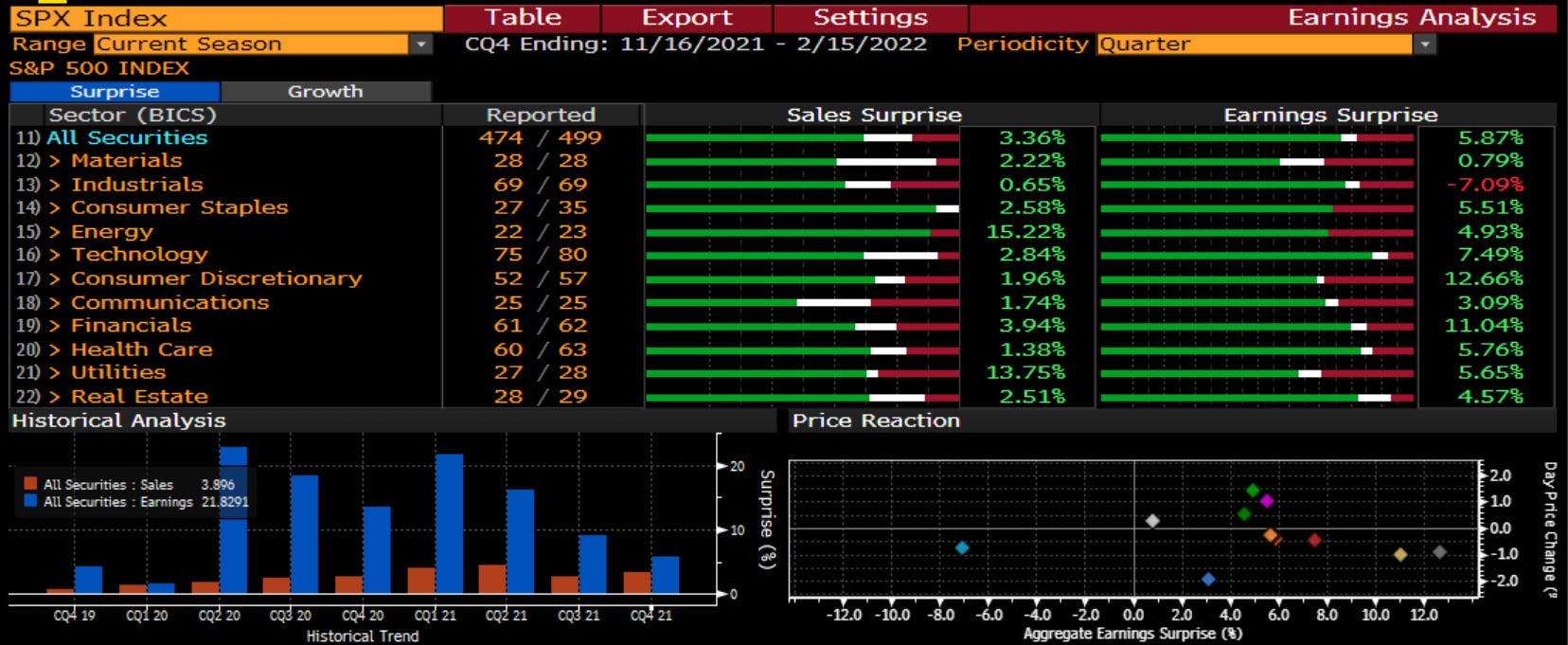
Task: Click the Earnings Analysis title label
Action: [1412, 18]
